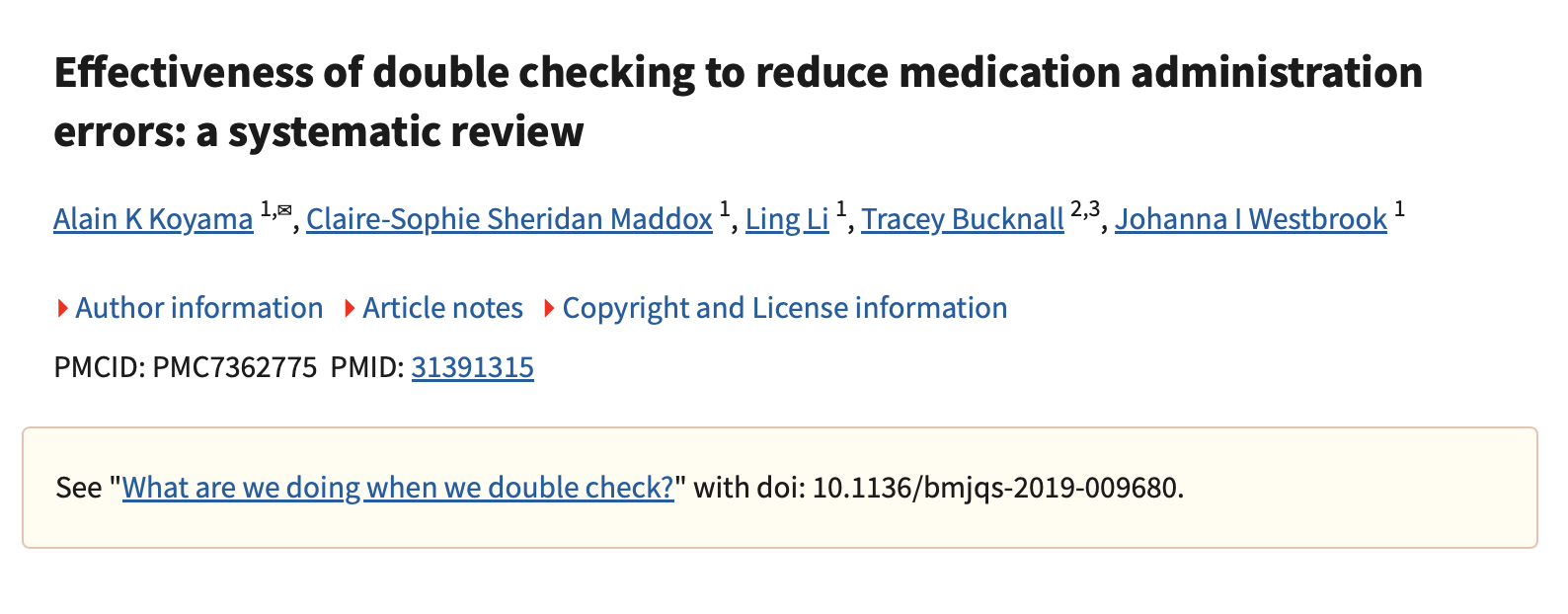The image size is (1568, 614).
Task: Open Tracey Bucknall author link
Action: point(962,219)
